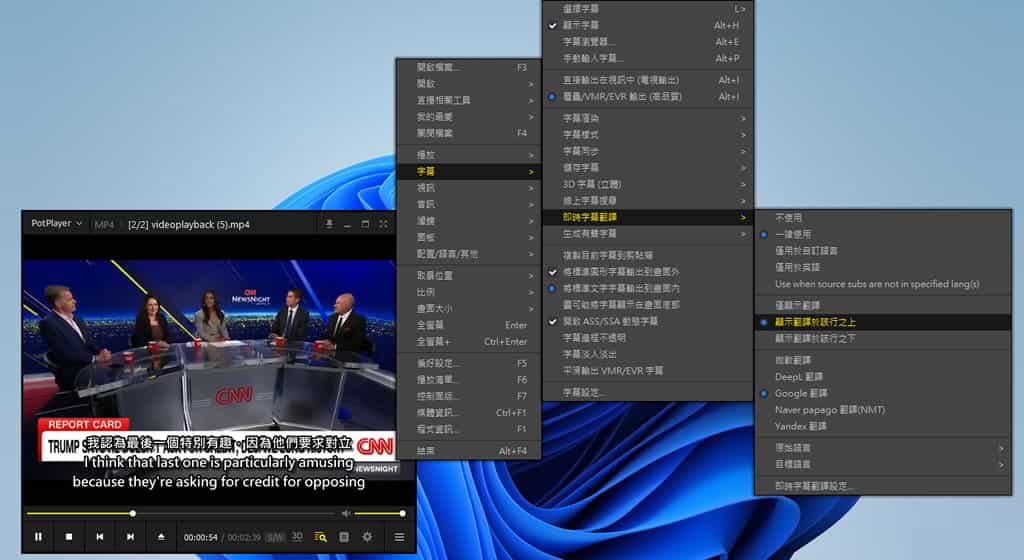Select Naver papago 翻譯(NMT) engine

point(882,409)
